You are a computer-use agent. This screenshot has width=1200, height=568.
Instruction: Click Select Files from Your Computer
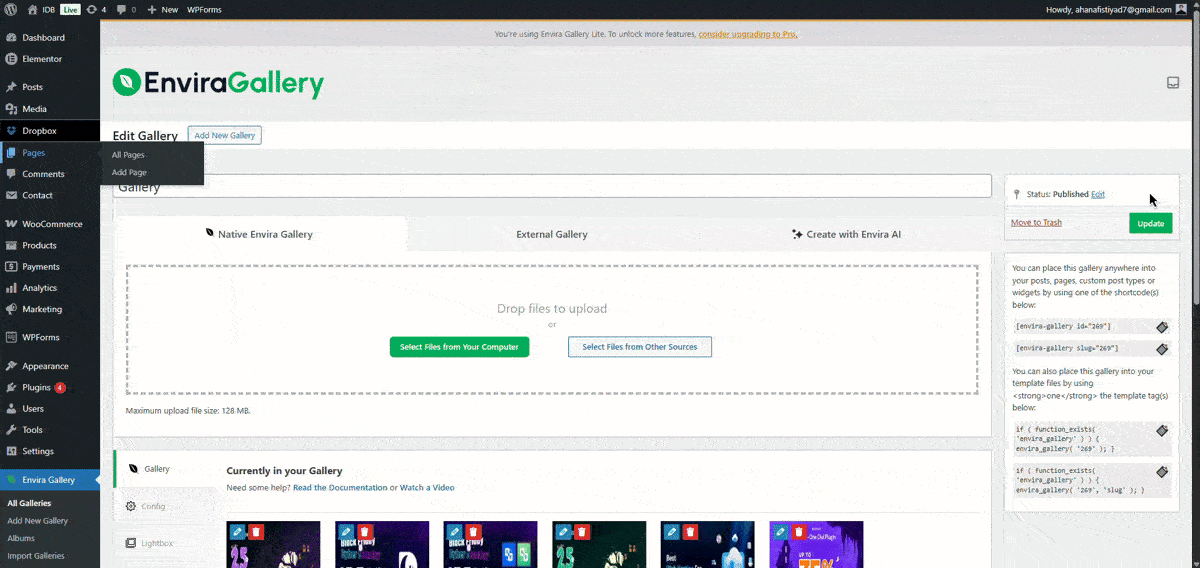(459, 347)
